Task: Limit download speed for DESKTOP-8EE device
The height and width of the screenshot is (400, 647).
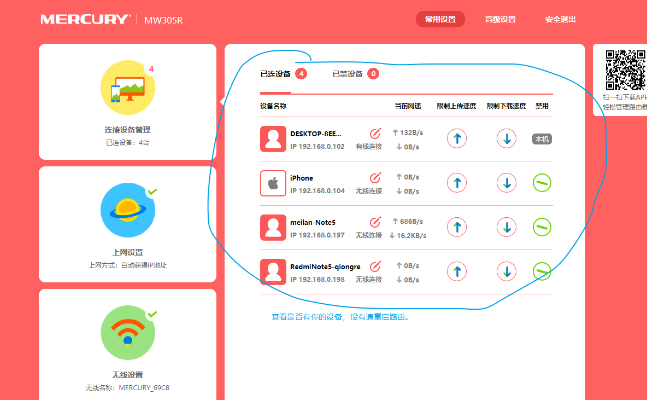Action: (507, 139)
